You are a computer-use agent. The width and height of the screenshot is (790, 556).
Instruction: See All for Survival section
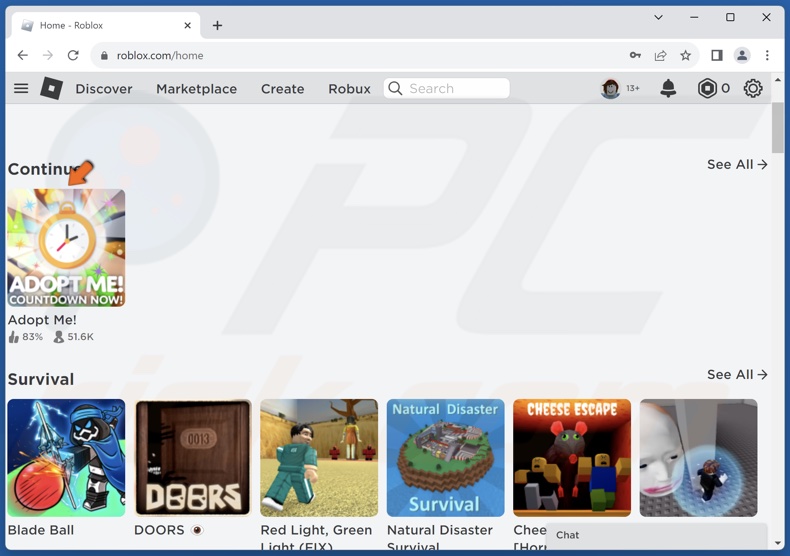tap(737, 374)
